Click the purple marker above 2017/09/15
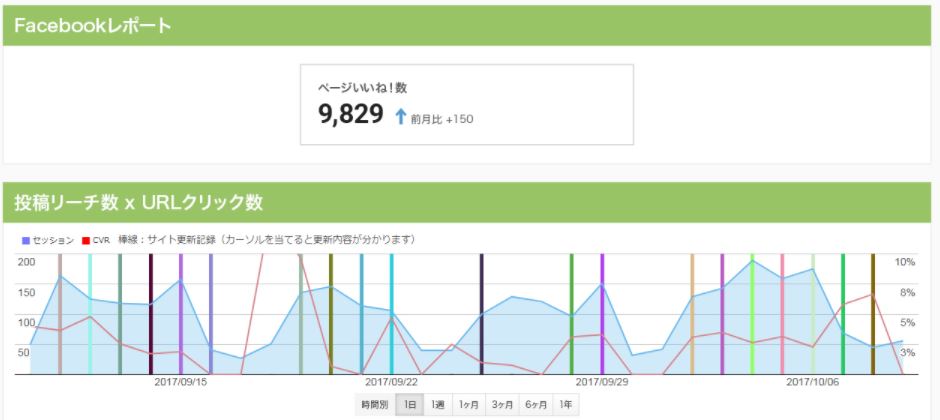Screen dimensions: 940x420 click(x=180, y=314)
